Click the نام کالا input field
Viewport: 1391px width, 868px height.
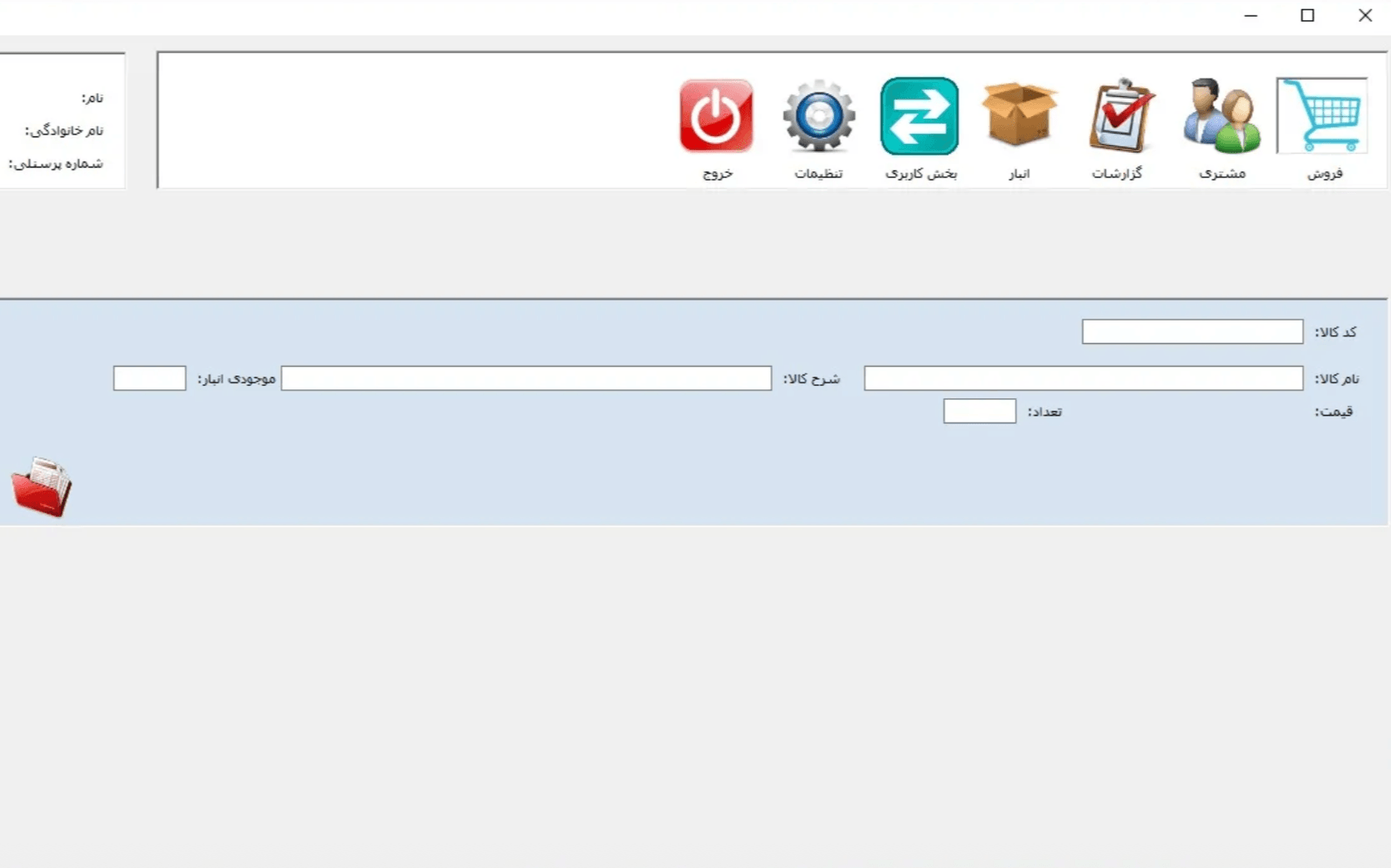click(x=1084, y=378)
